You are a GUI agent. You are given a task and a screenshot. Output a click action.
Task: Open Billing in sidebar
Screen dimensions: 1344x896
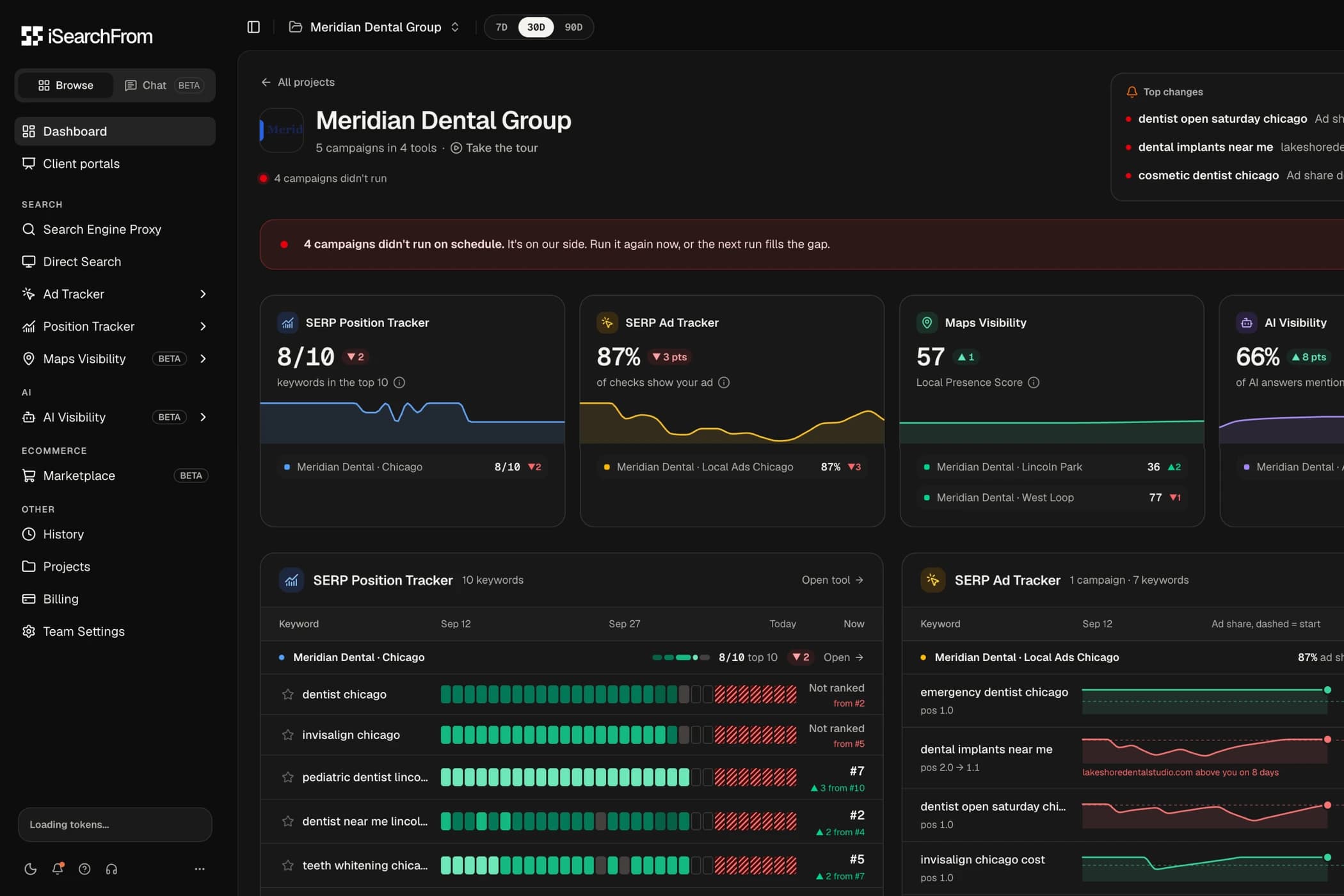pos(115,599)
